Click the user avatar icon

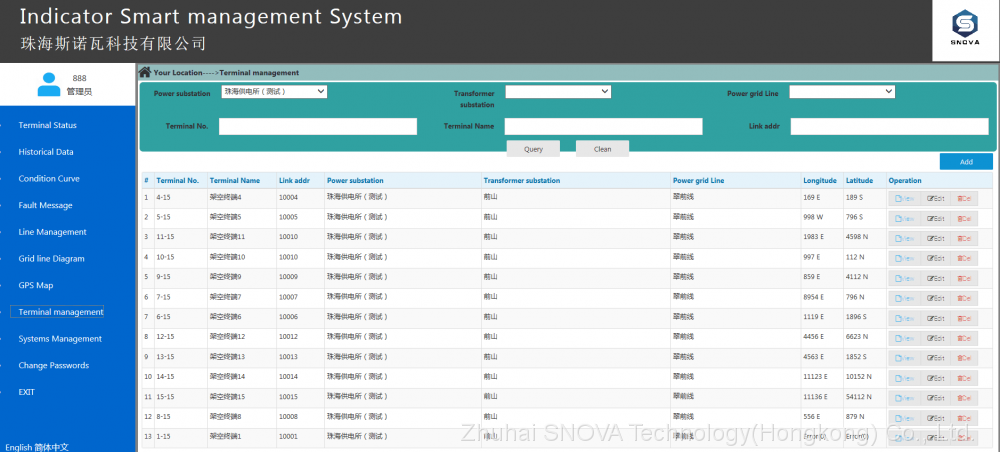click(48, 85)
